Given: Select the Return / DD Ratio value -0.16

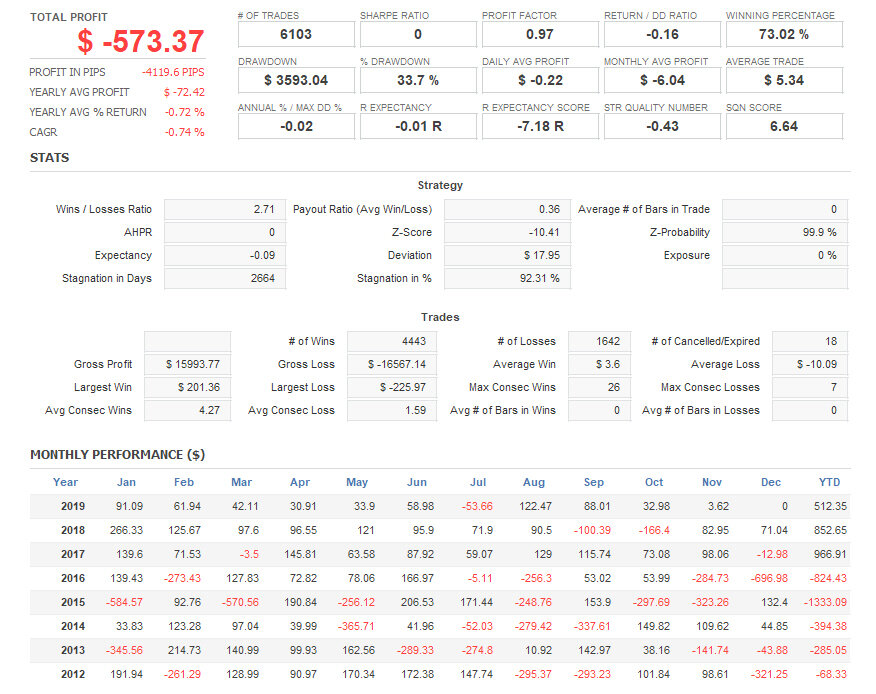Looking at the screenshot, I should pos(662,35).
